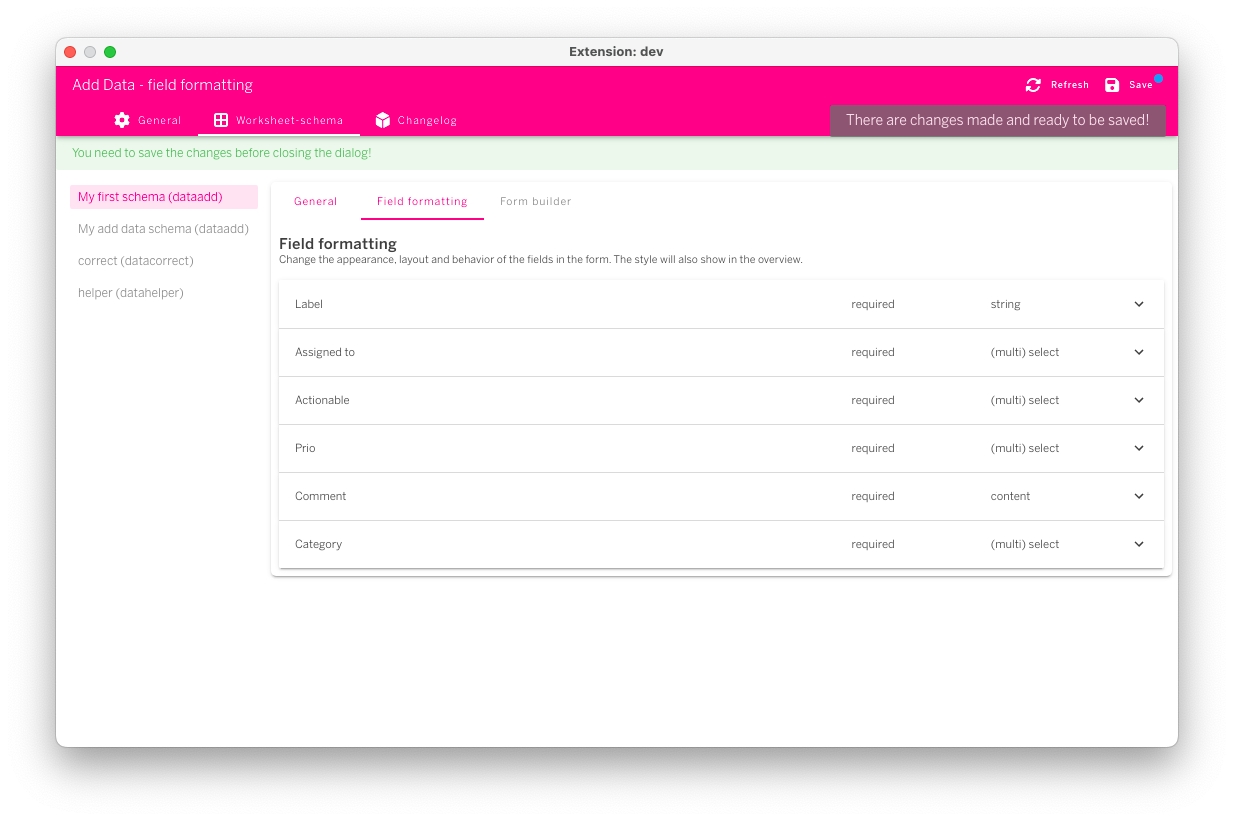Expand the Prio field chevron
1234x821 pixels.
coord(1138,448)
